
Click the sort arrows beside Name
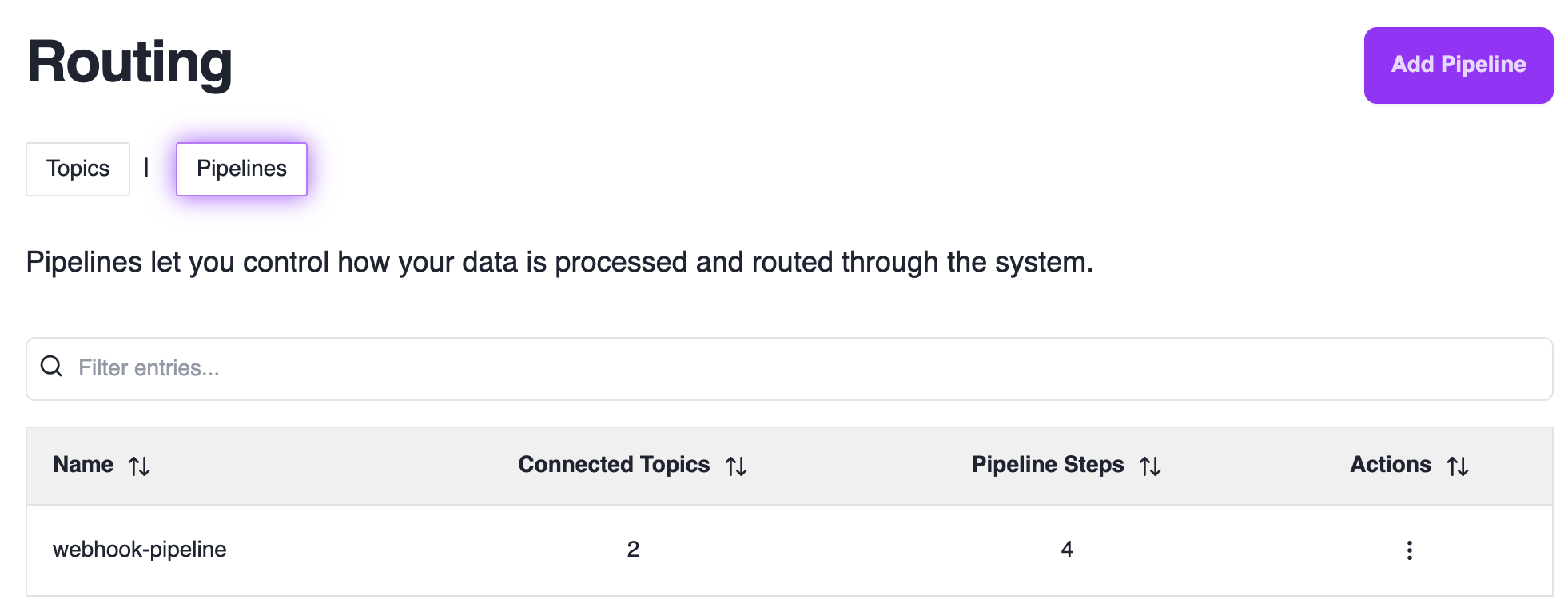point(140,466)
